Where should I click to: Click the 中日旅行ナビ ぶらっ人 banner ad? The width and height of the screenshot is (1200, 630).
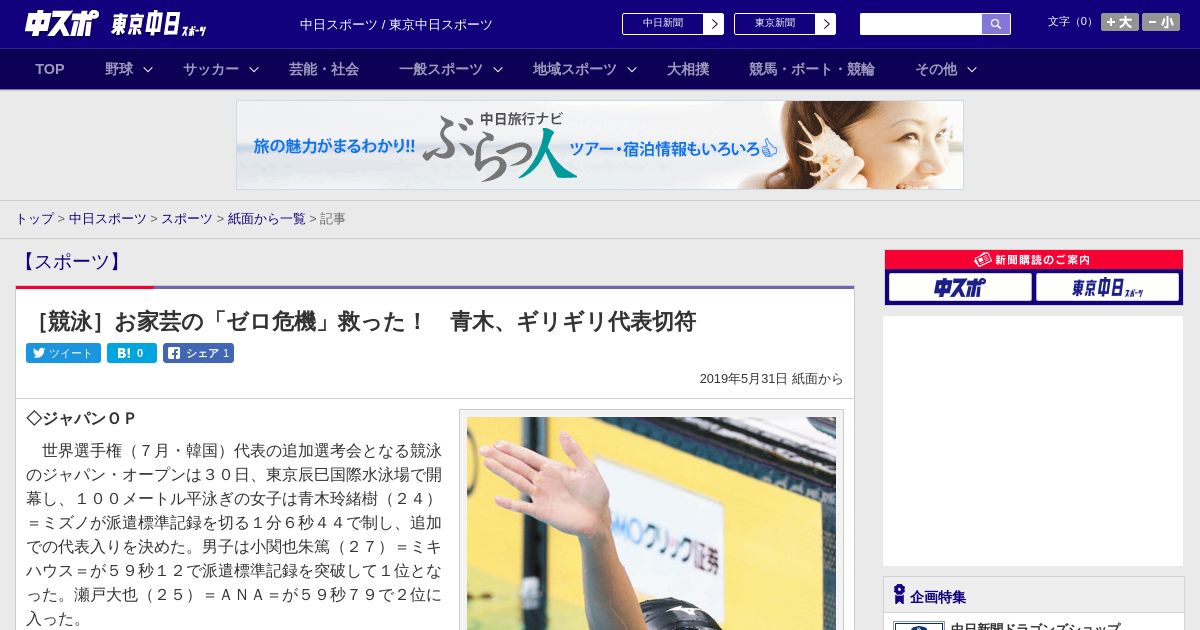click(600, 145)
